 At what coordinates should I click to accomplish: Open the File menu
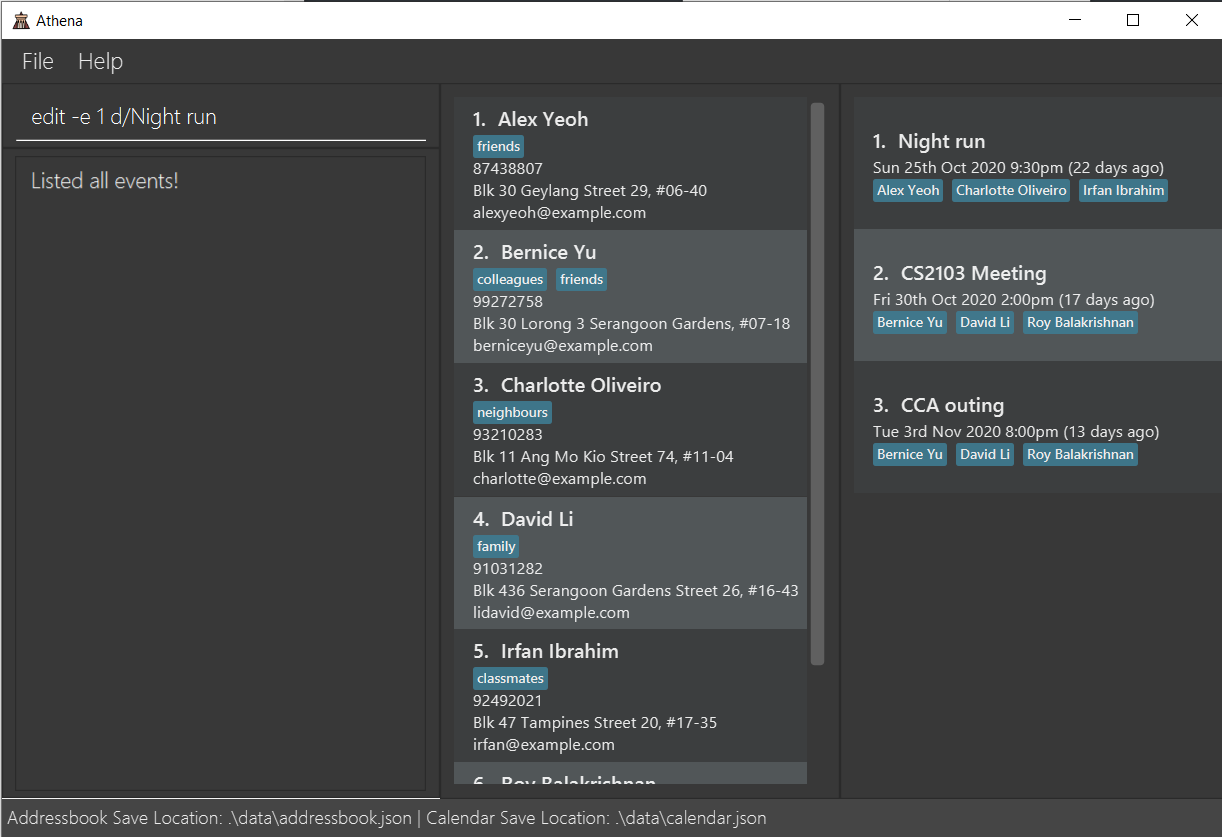coord(38,61)
